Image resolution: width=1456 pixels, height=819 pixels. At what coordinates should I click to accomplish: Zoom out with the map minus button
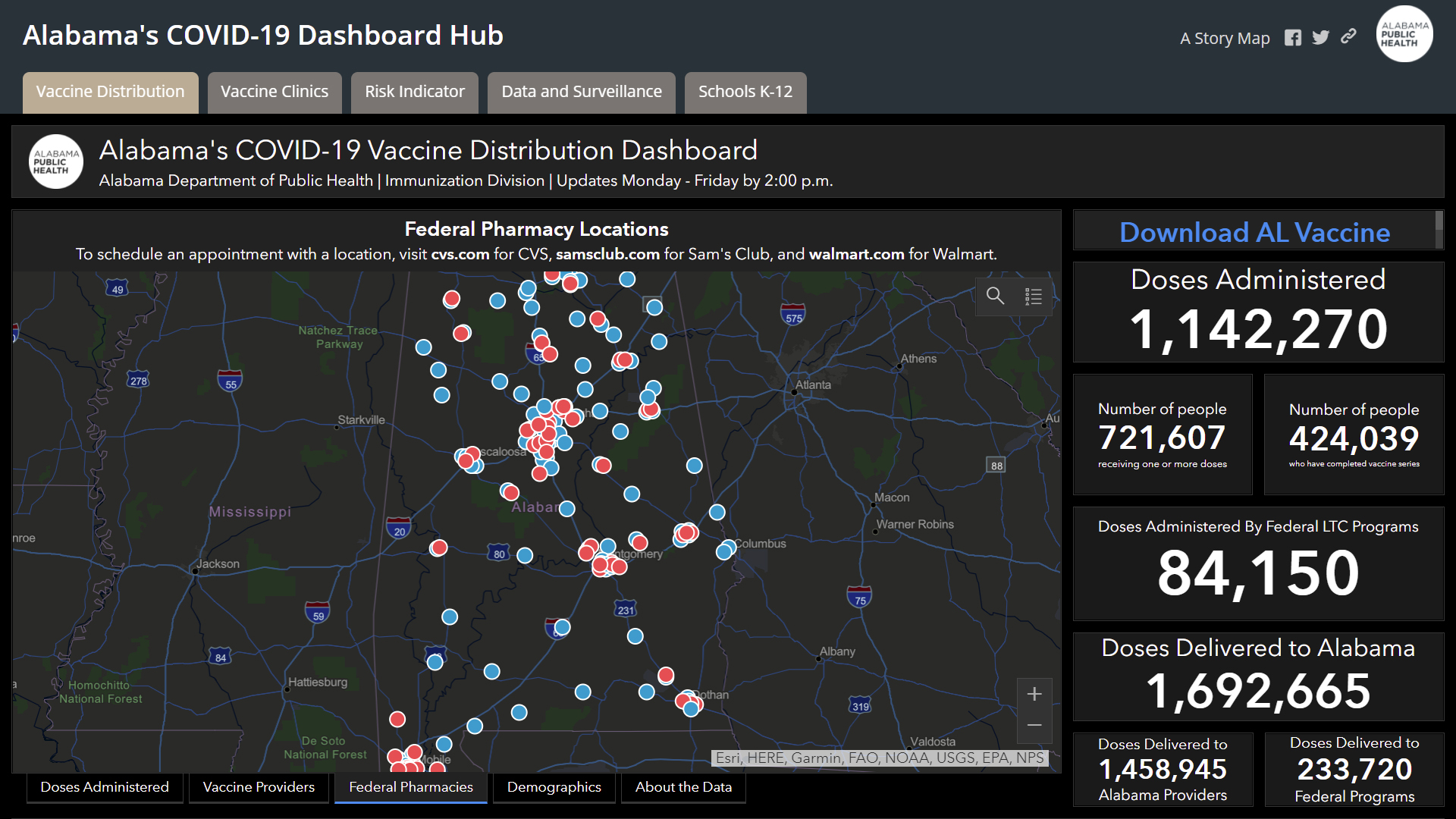1034,726
